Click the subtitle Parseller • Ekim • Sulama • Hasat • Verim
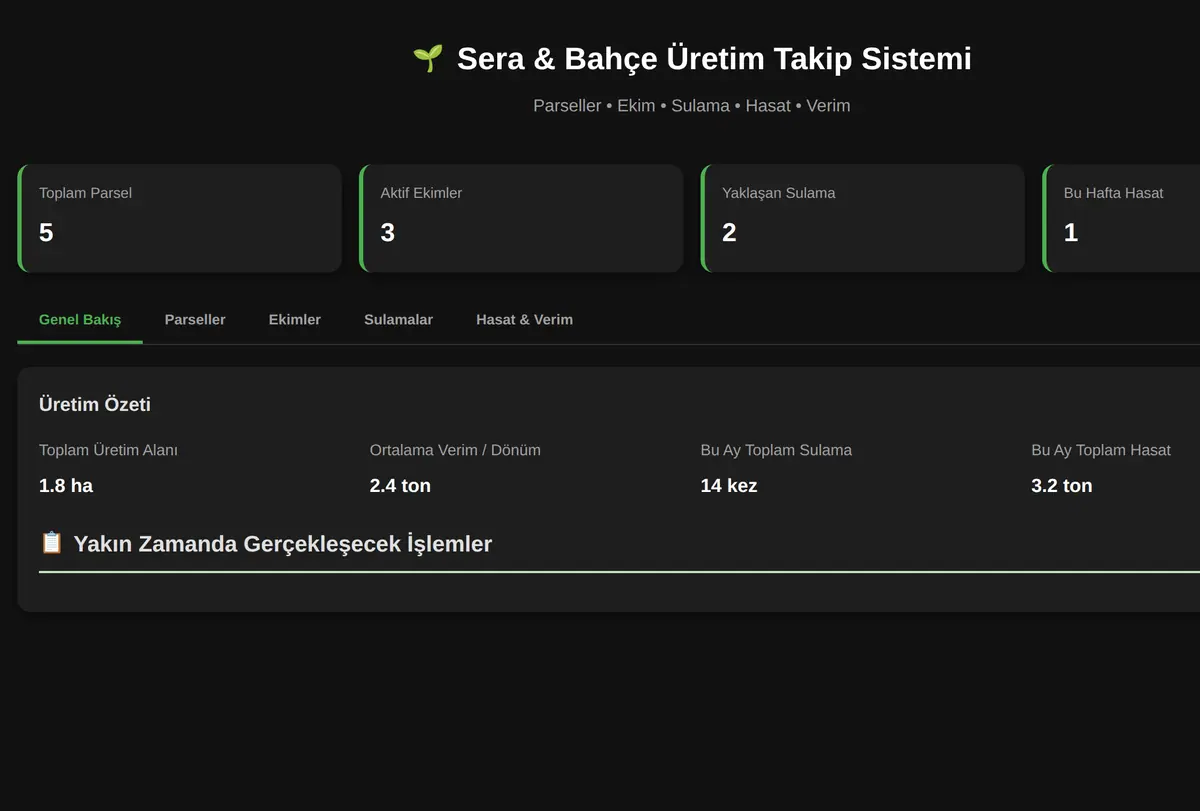1200x811 pixels. coord(692,106)
